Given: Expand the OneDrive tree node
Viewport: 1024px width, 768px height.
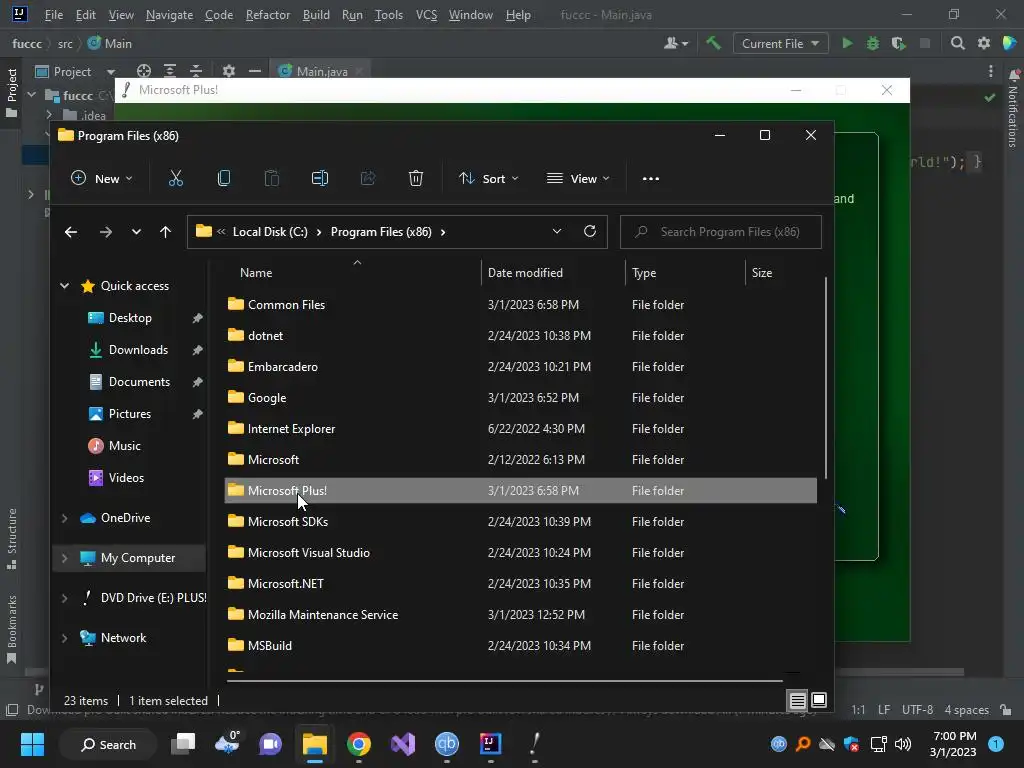Looking at the screenshot, I should click(64, 518).
